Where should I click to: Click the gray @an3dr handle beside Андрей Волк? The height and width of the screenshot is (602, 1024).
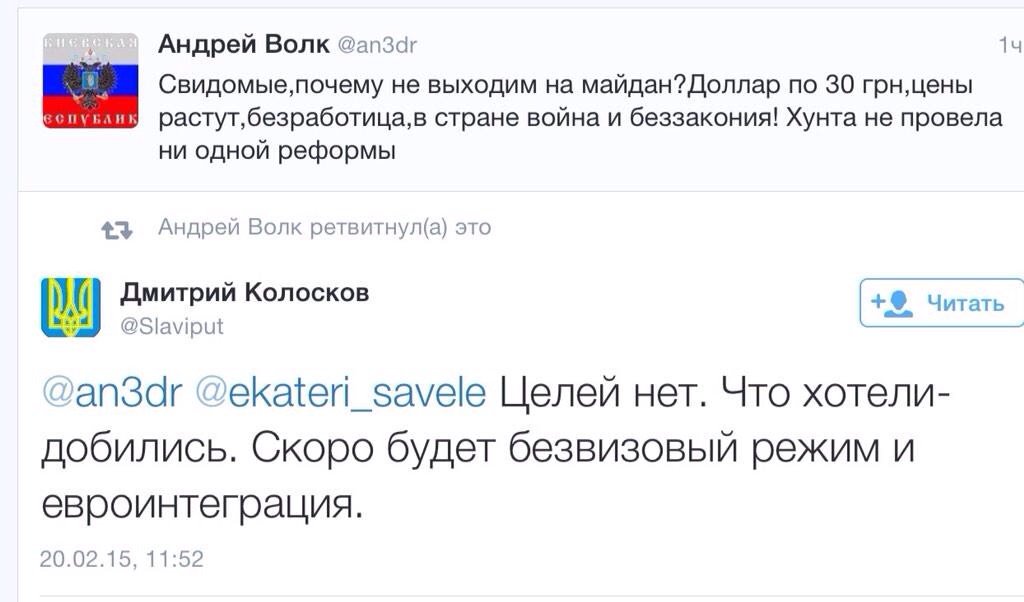(x=377, y=45)
